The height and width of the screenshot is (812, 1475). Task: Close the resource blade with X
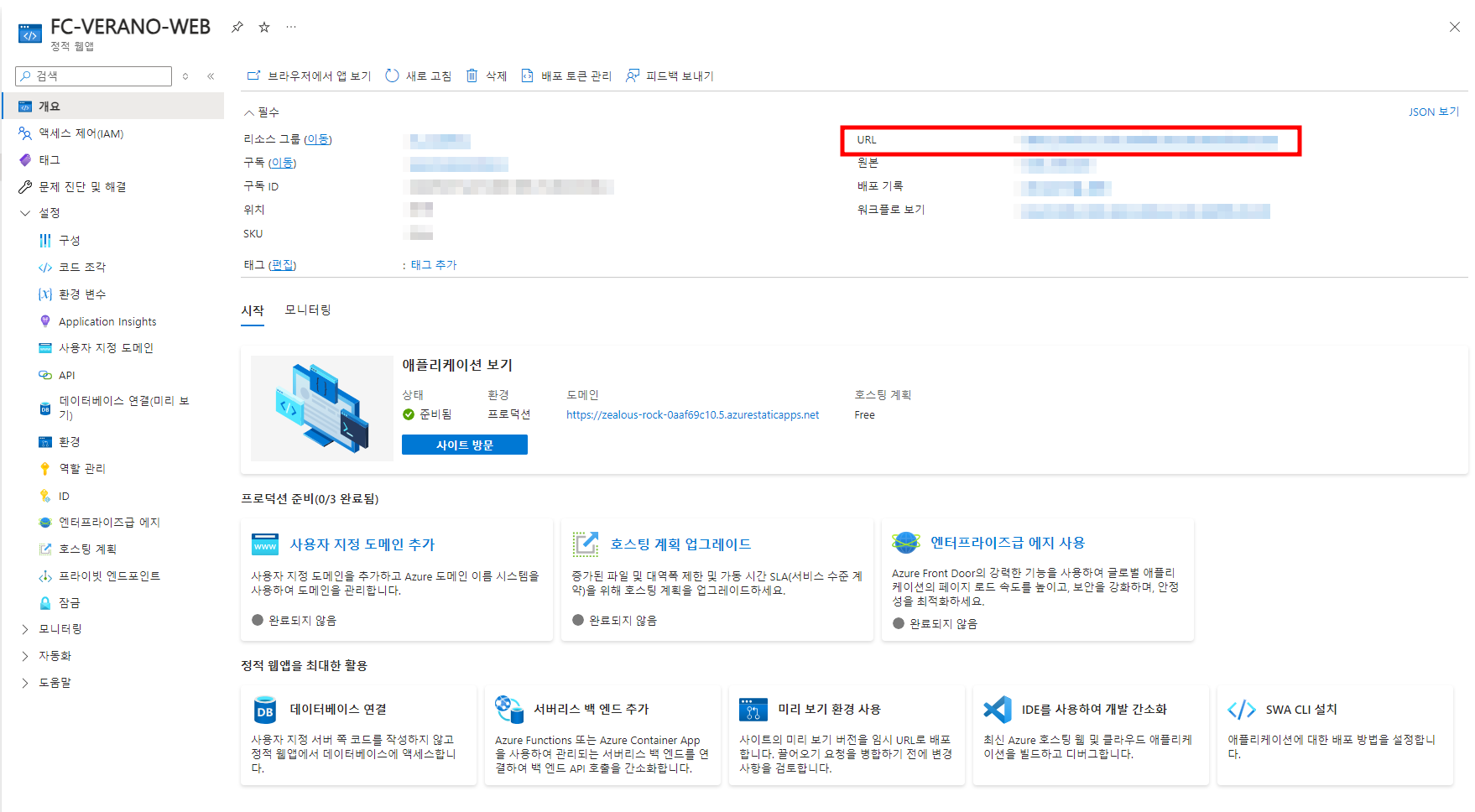coord(1455,27)
